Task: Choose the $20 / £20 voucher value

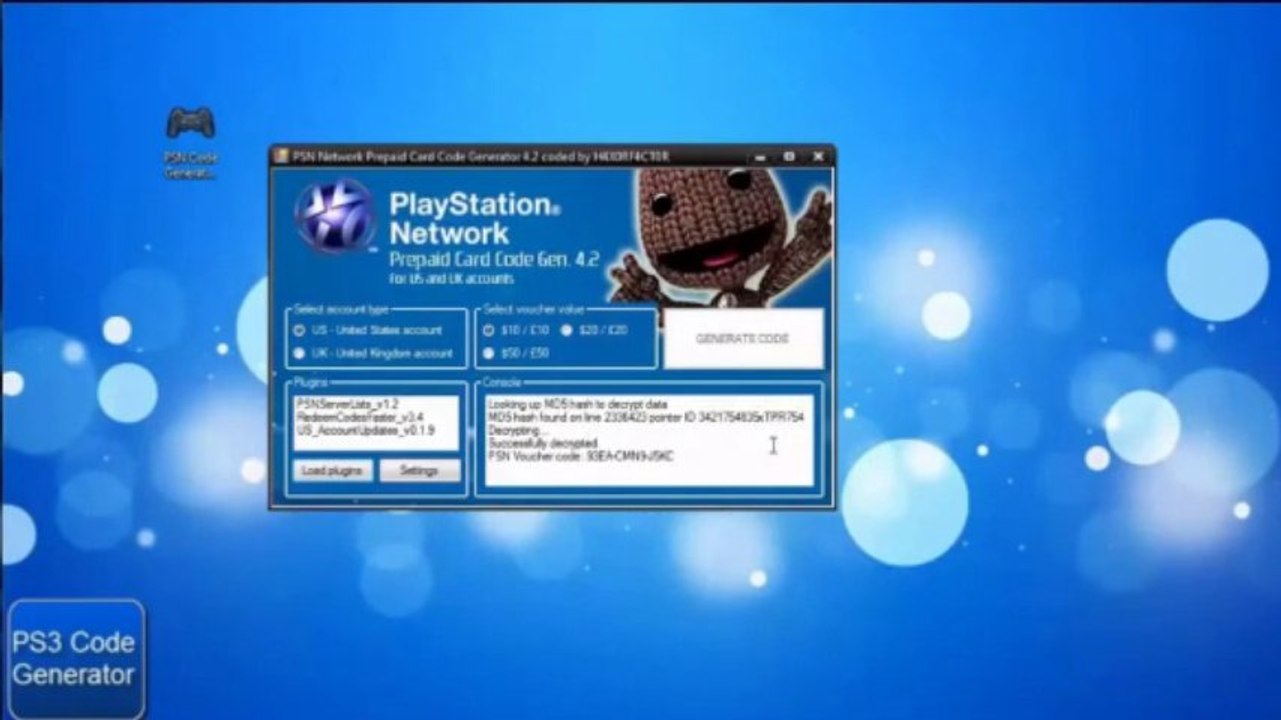Action: coord(594,329)
